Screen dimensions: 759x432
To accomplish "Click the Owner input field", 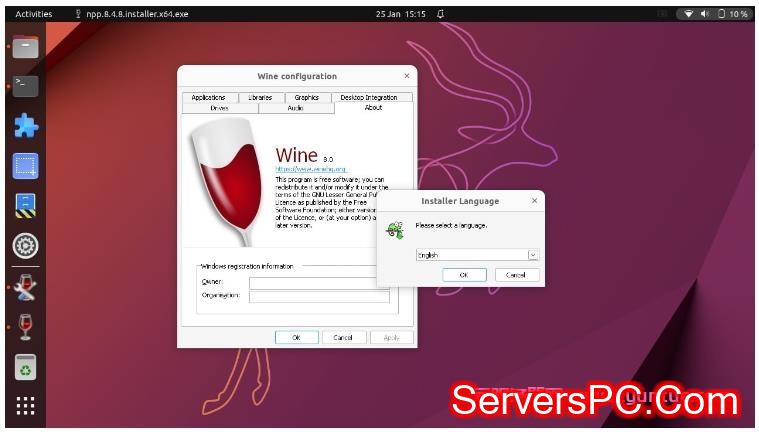I will click(x=319, y=283).
